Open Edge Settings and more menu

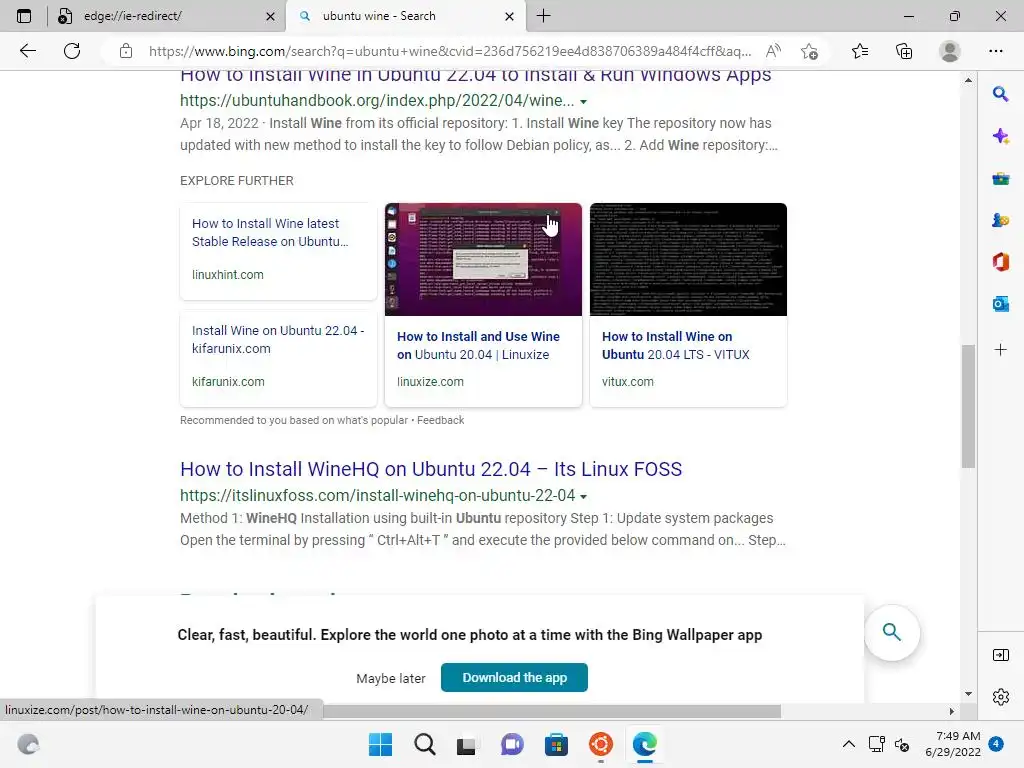[995, 51]
